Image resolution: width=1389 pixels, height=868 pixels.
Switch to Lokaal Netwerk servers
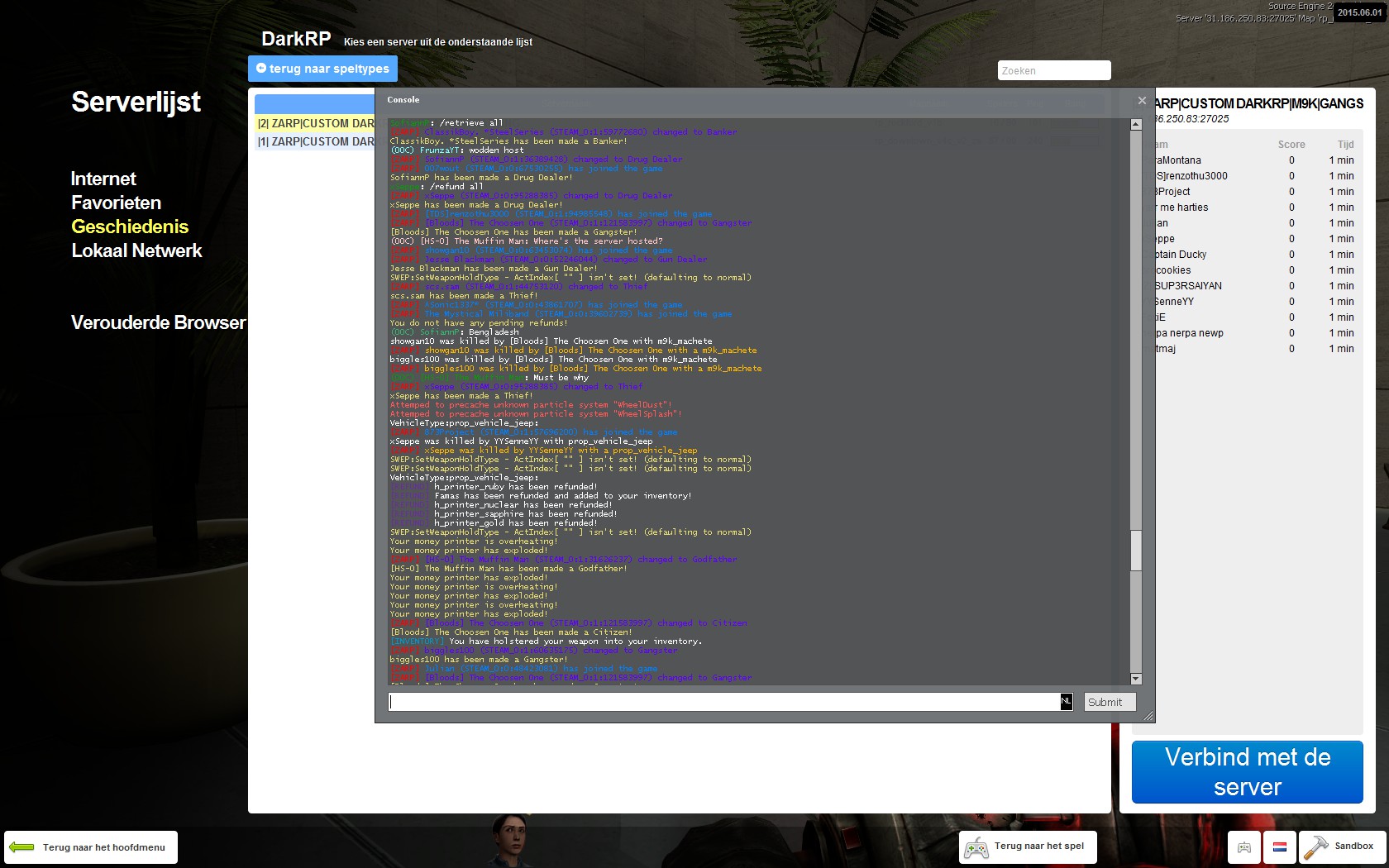(x=136, y=250)
